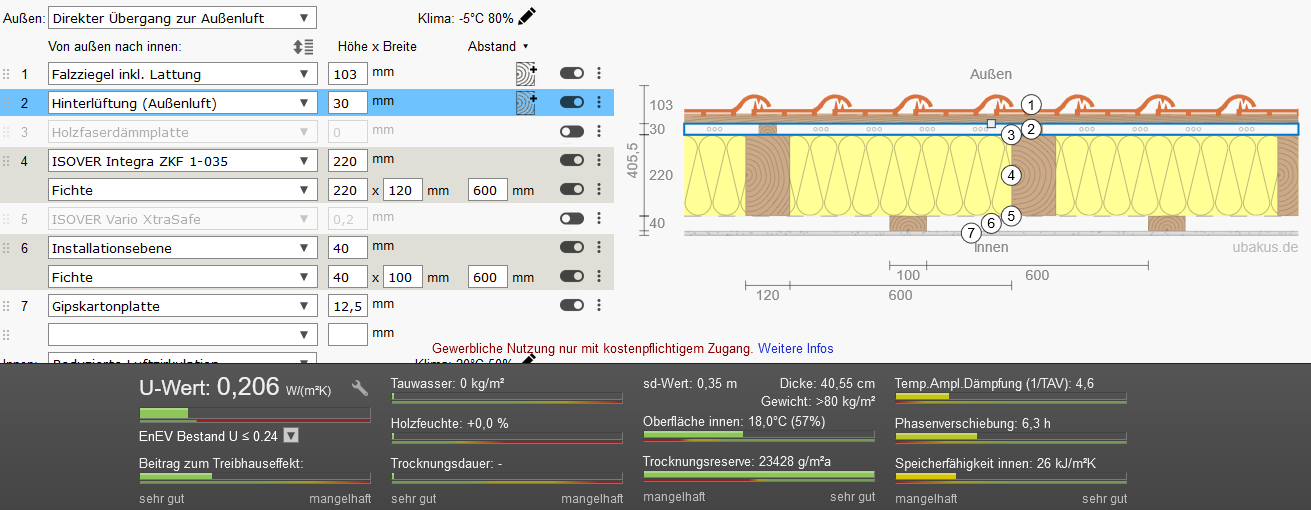Image resolution: width=1311 pixels, height=510 pixels.
Task: Click the wood-grain icon on the Hinterlüftung row
Action: click(x=526, y=102)
